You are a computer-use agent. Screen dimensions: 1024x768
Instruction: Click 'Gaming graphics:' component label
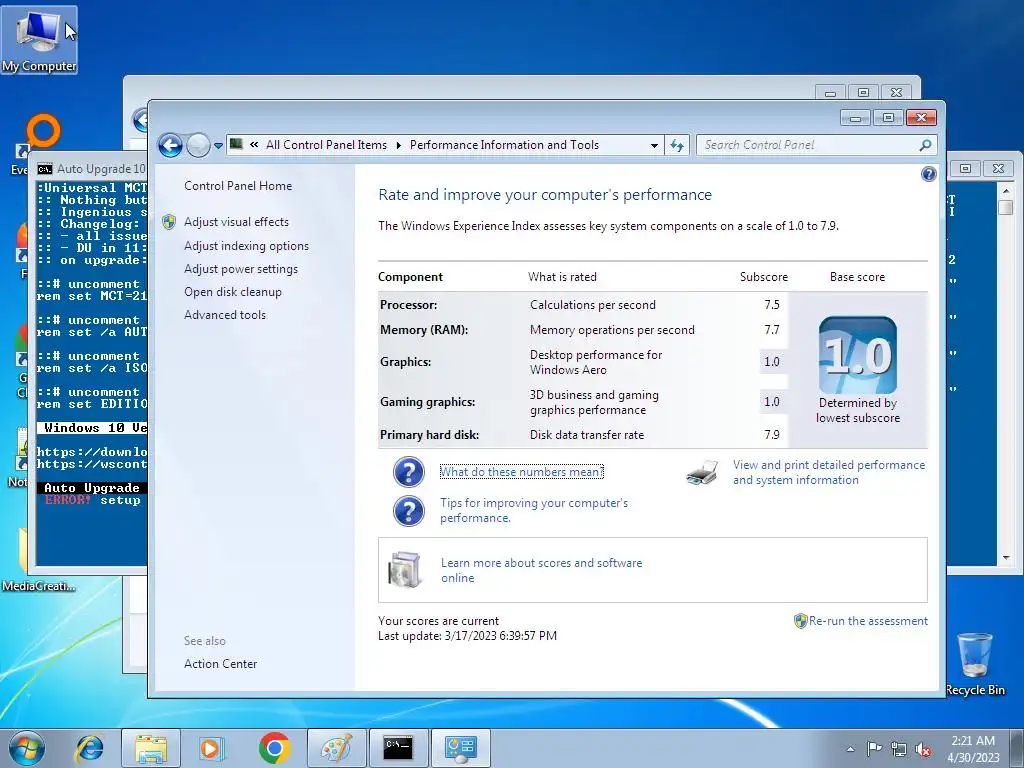(427, 402)
